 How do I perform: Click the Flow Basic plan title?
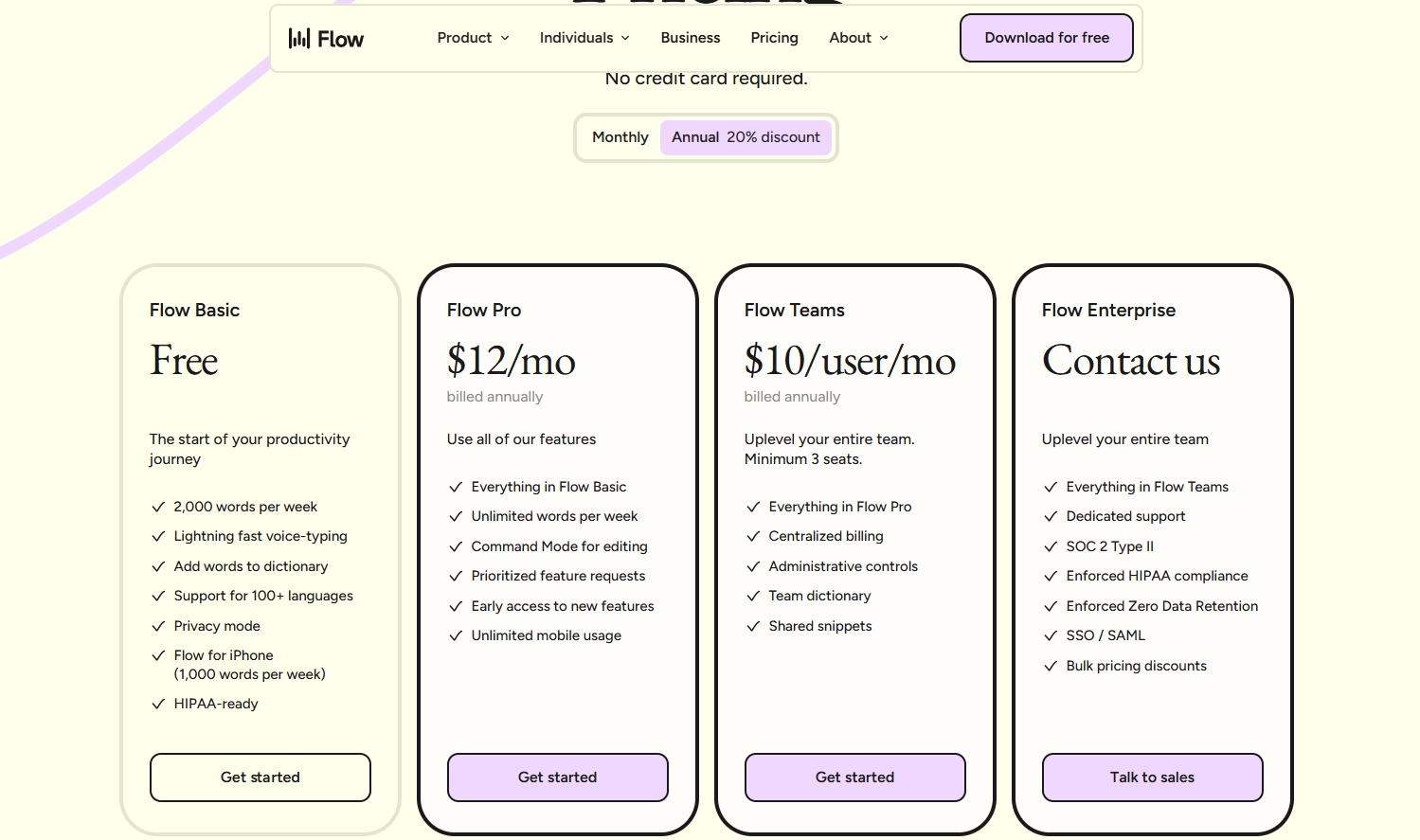[x=194, y=311]
